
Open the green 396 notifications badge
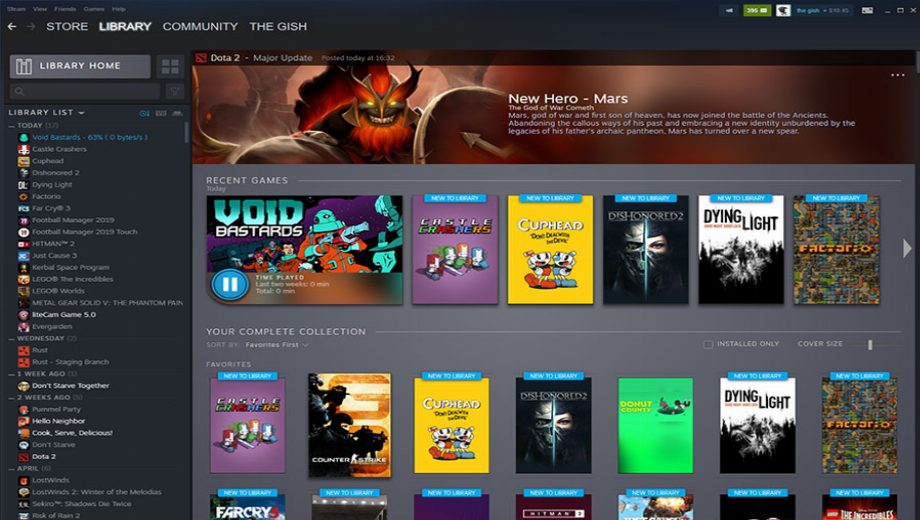click(757, 10)
